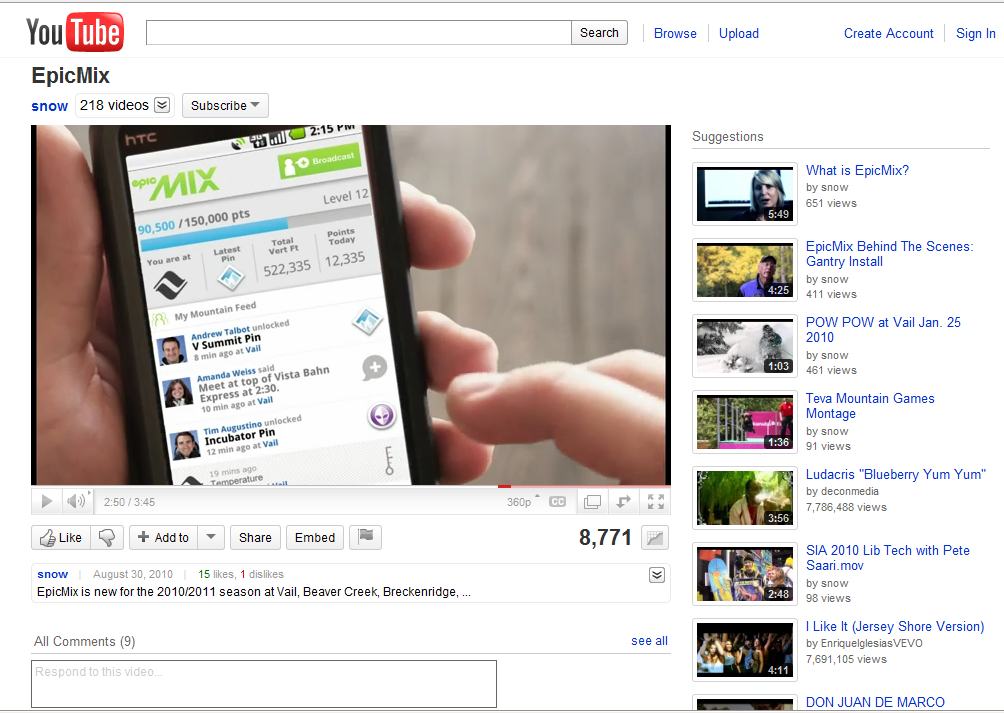The width and height of the screenshot is (1004, 713).
Task: Open the What is EpicMix? thumbnail
Action: coord(745,194)
